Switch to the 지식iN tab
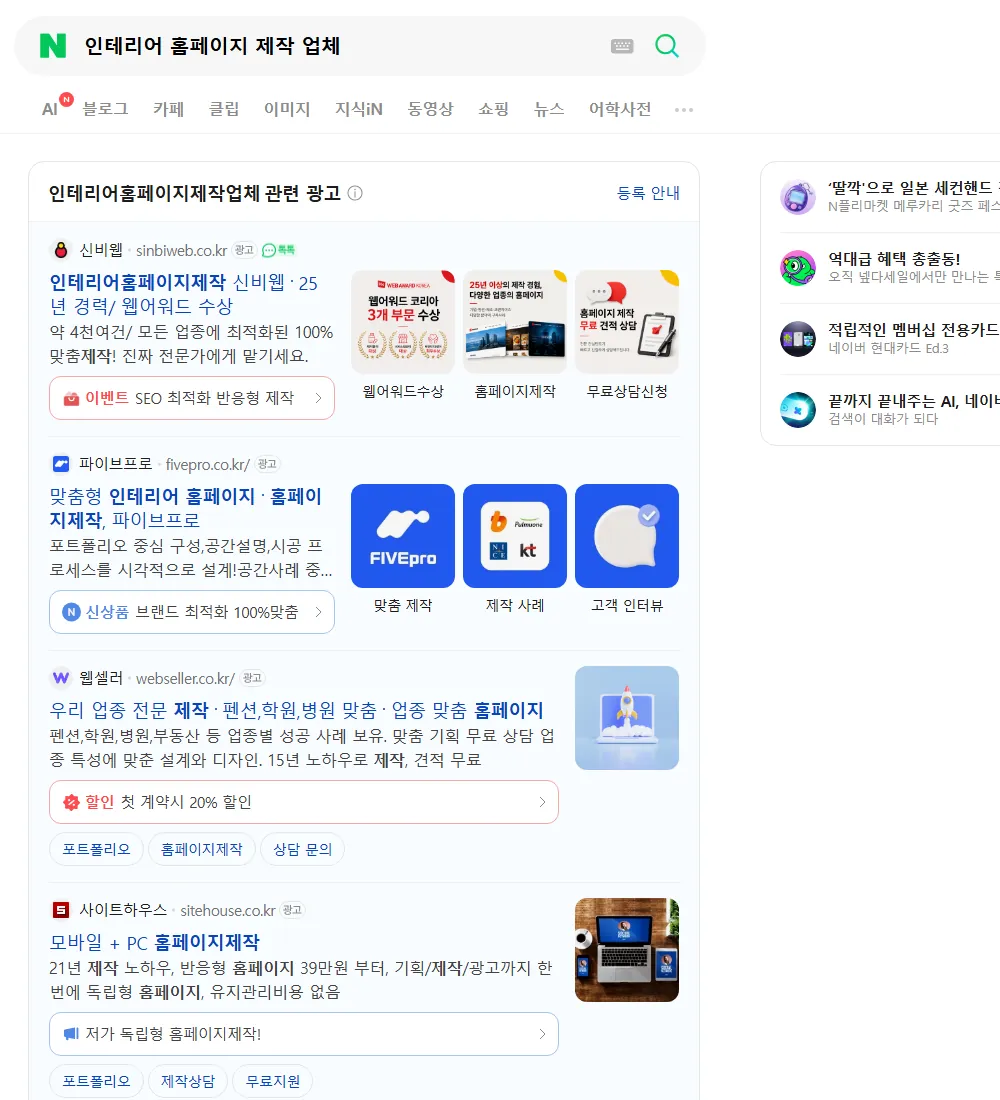Screen dimensions: 1000x1100 (x=359, y=109)
